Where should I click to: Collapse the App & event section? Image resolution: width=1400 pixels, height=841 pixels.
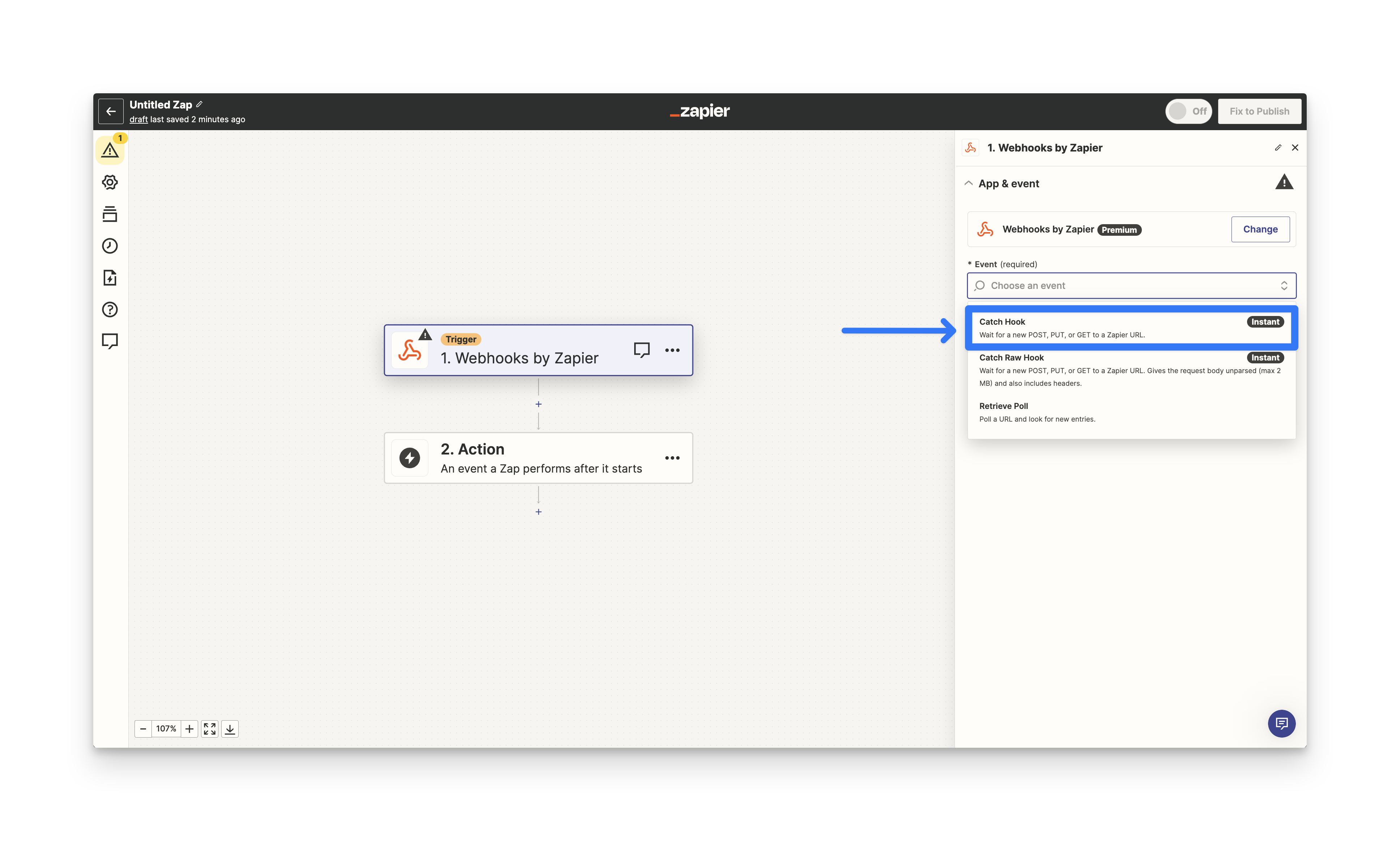[968, 183]
